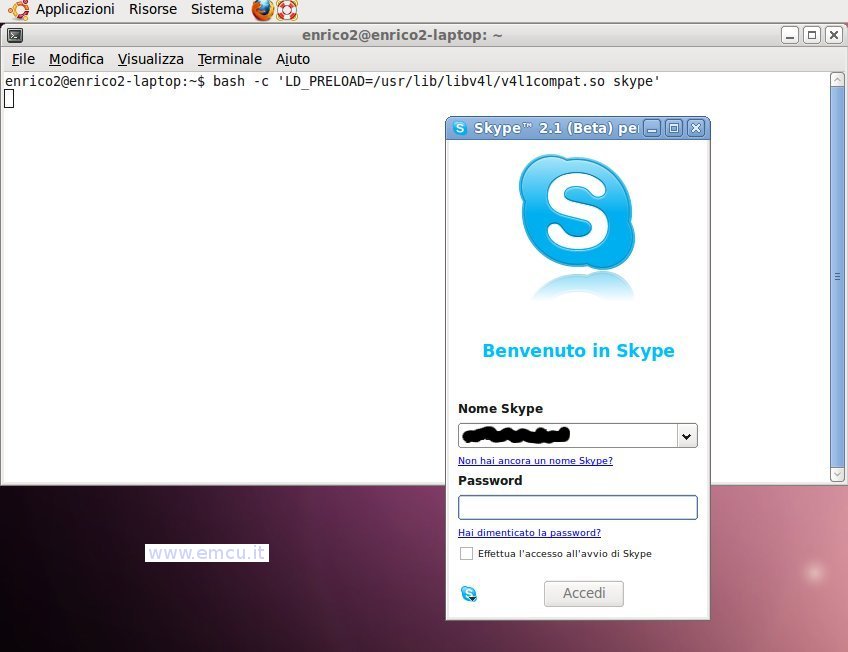
Task: Open Skype status icon beside Accedi
Action: tap(469, 594)
